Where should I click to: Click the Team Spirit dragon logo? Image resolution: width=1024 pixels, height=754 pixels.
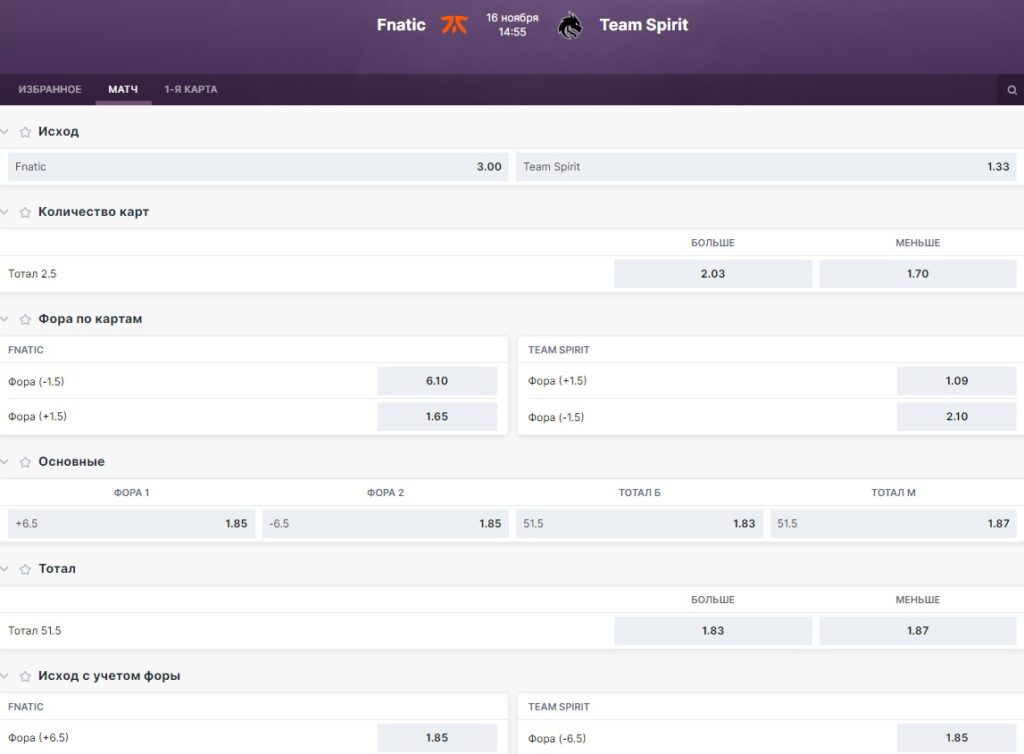569,25
